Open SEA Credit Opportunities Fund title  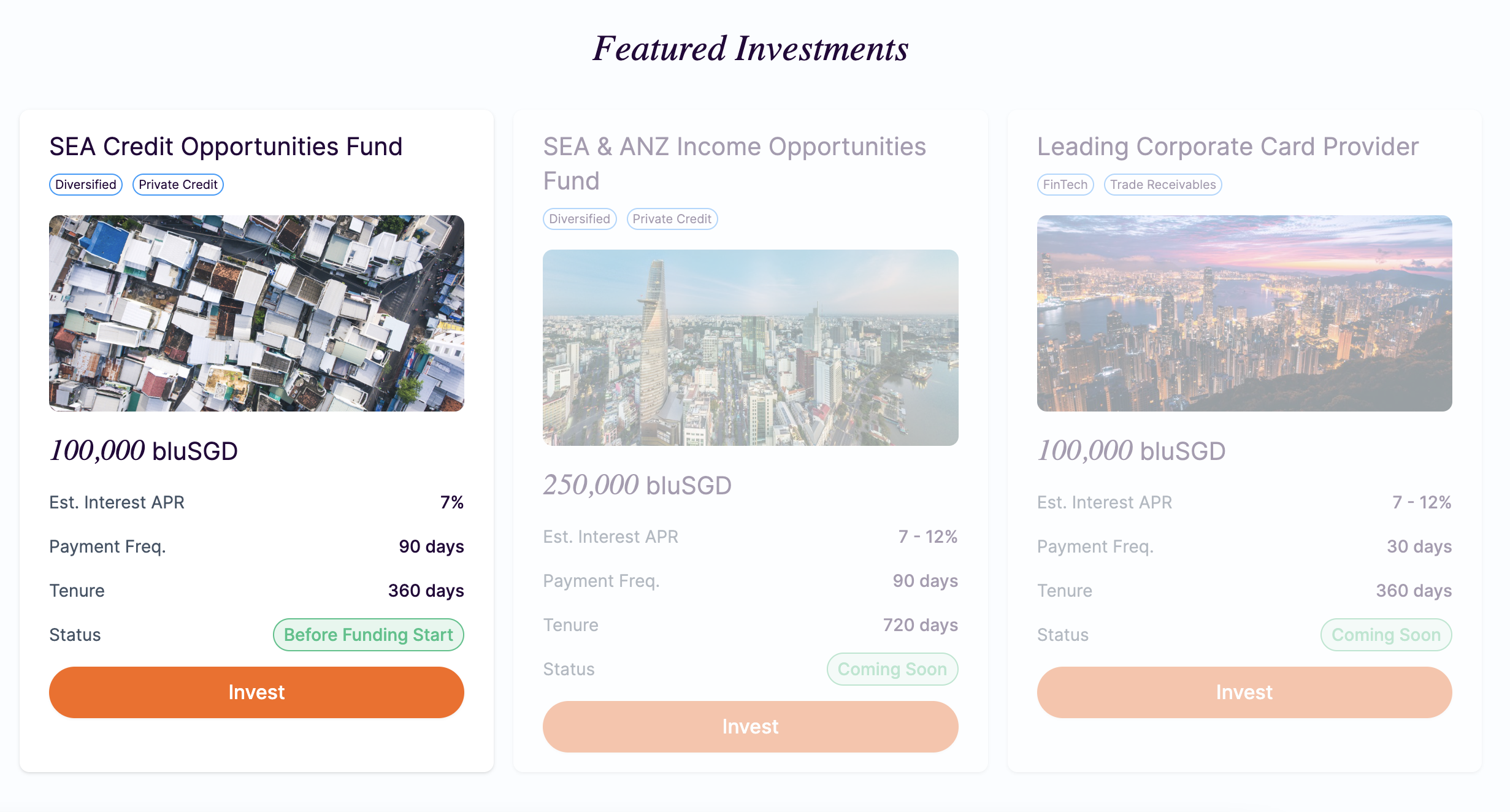(x=226, y=147)
